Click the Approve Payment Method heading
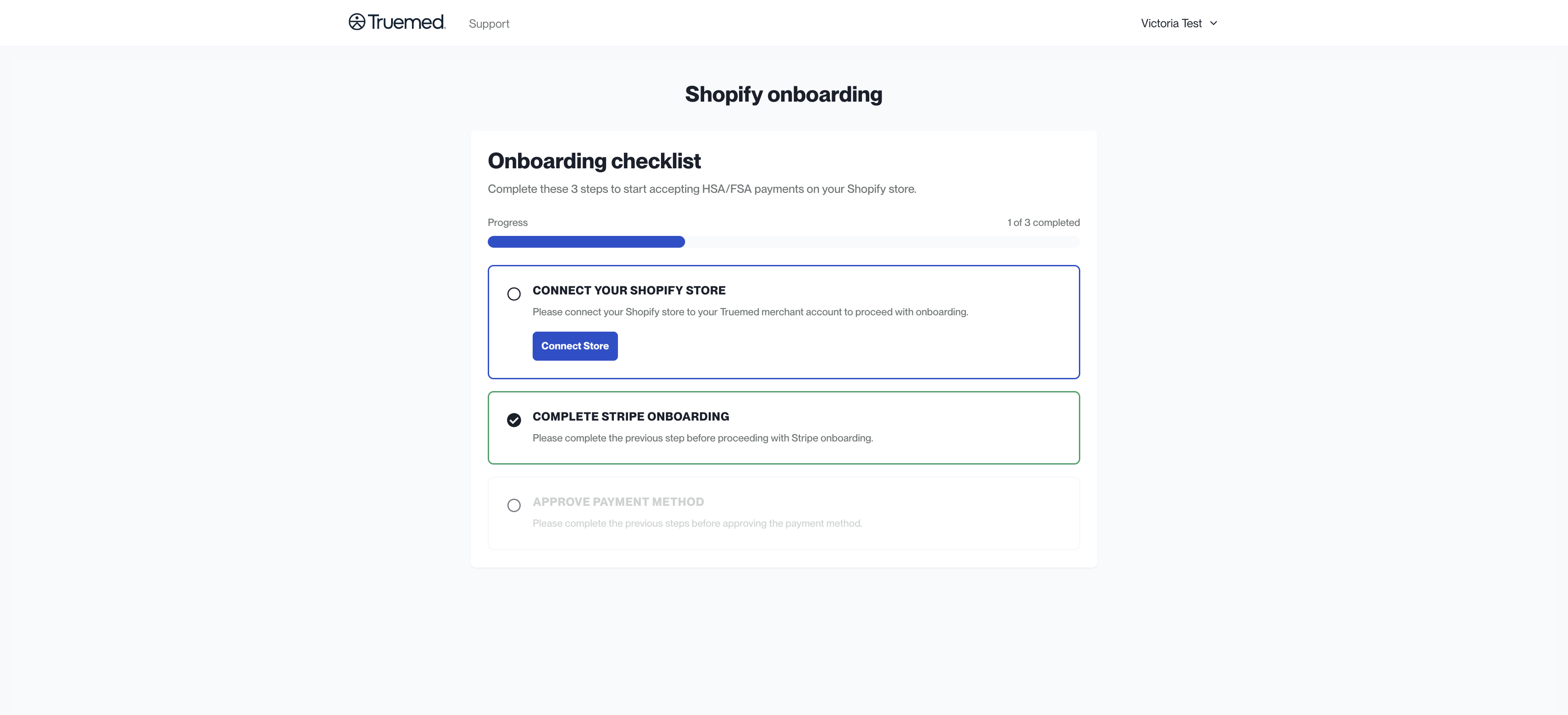The image size is (1568, 715). pyautogui.click(x=618, y=501)
